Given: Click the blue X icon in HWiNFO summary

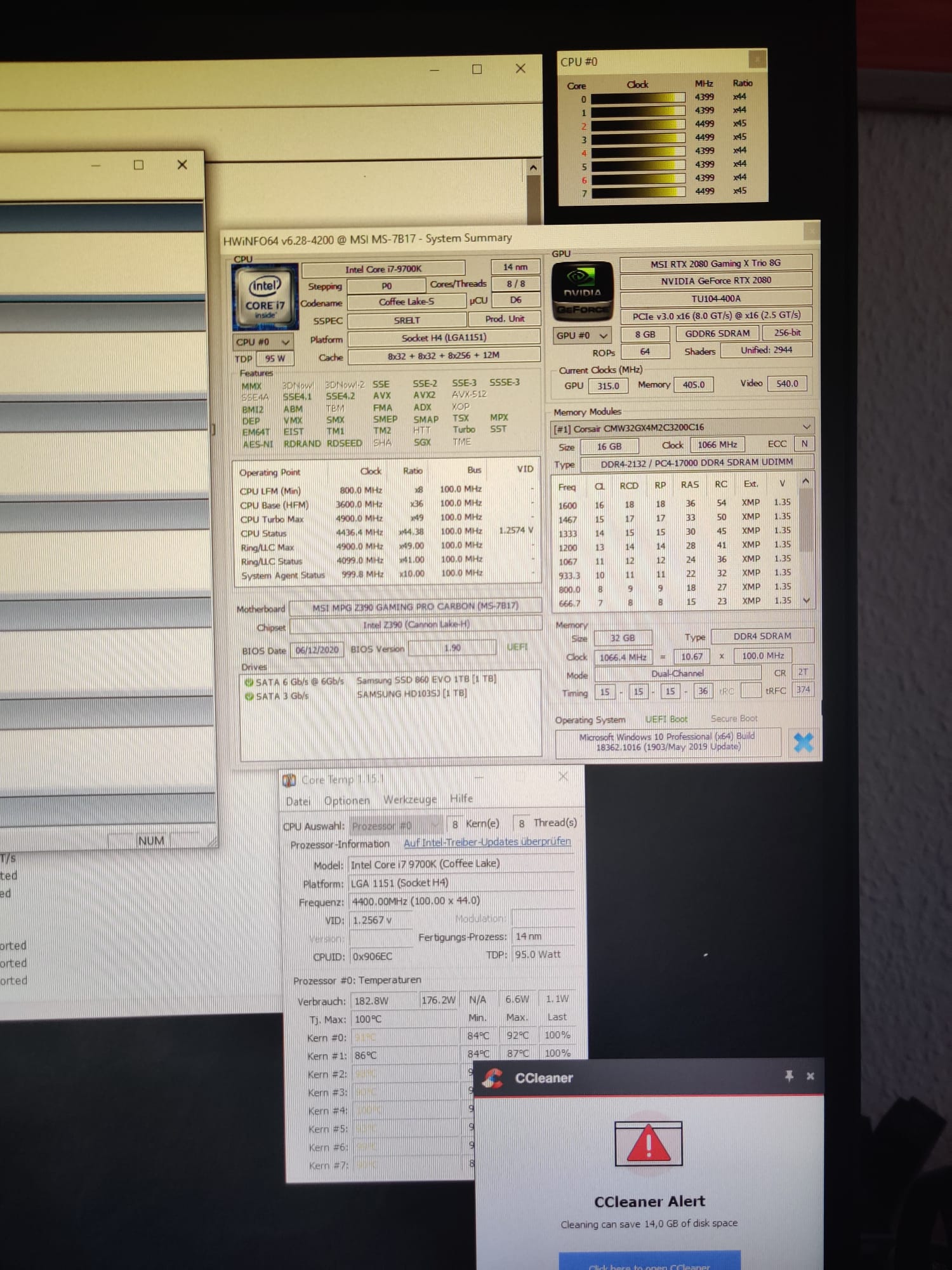Looking at the screenshot, I should (x=803, y=742).
